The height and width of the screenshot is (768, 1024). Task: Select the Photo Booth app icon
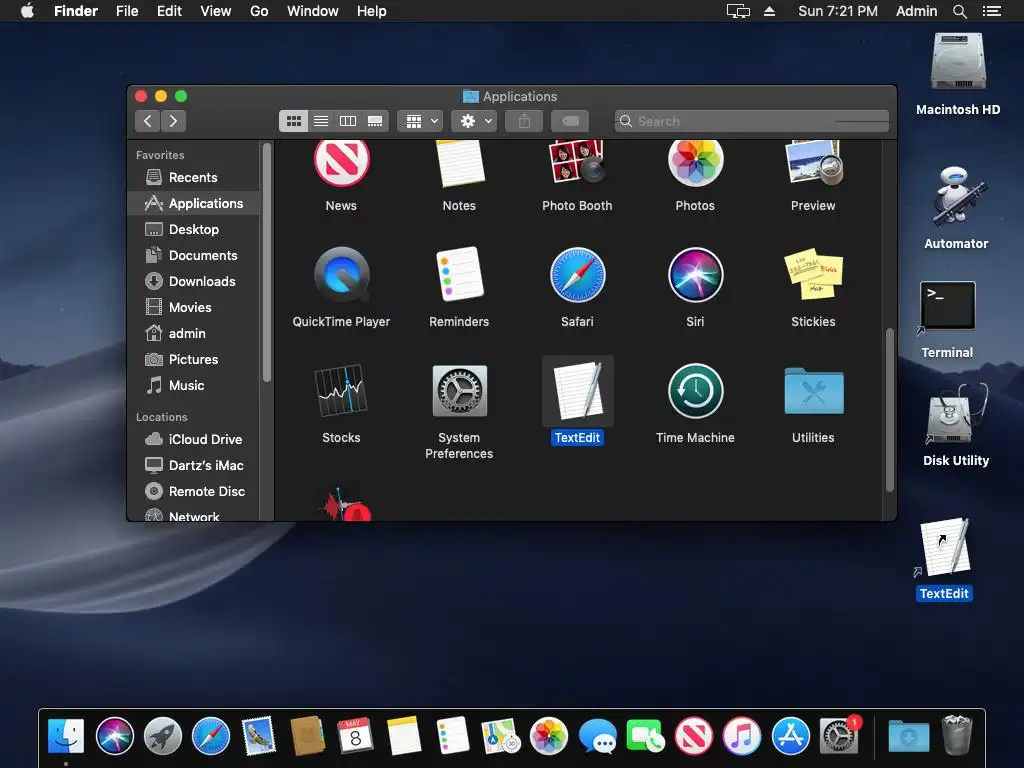(577, 163)
